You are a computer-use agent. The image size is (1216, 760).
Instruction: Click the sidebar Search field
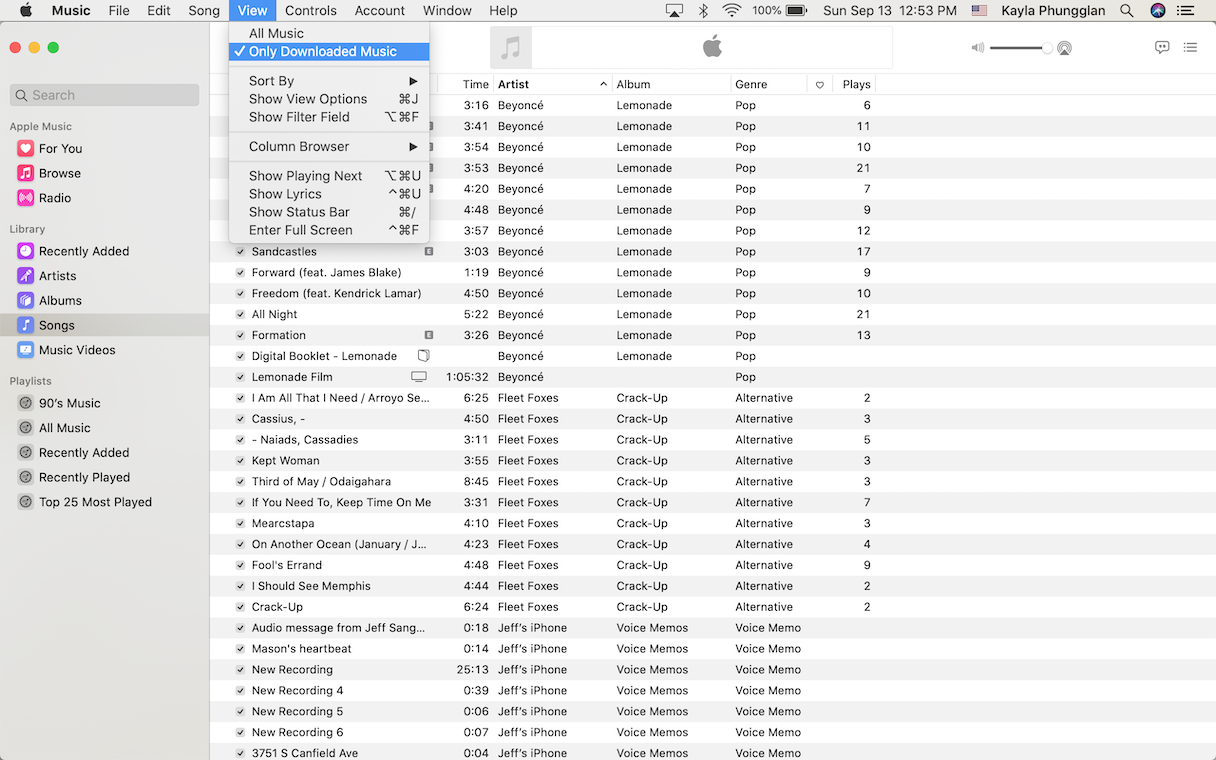click(x=103, y=94)
